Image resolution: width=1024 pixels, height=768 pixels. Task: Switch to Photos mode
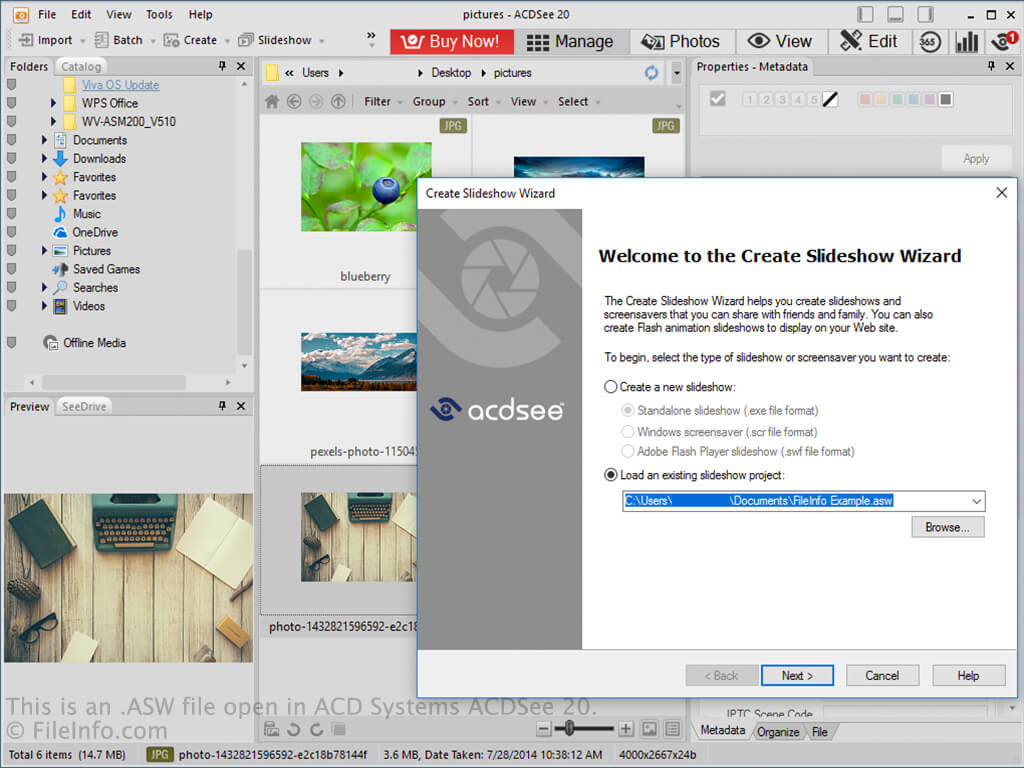pos(681,42)
